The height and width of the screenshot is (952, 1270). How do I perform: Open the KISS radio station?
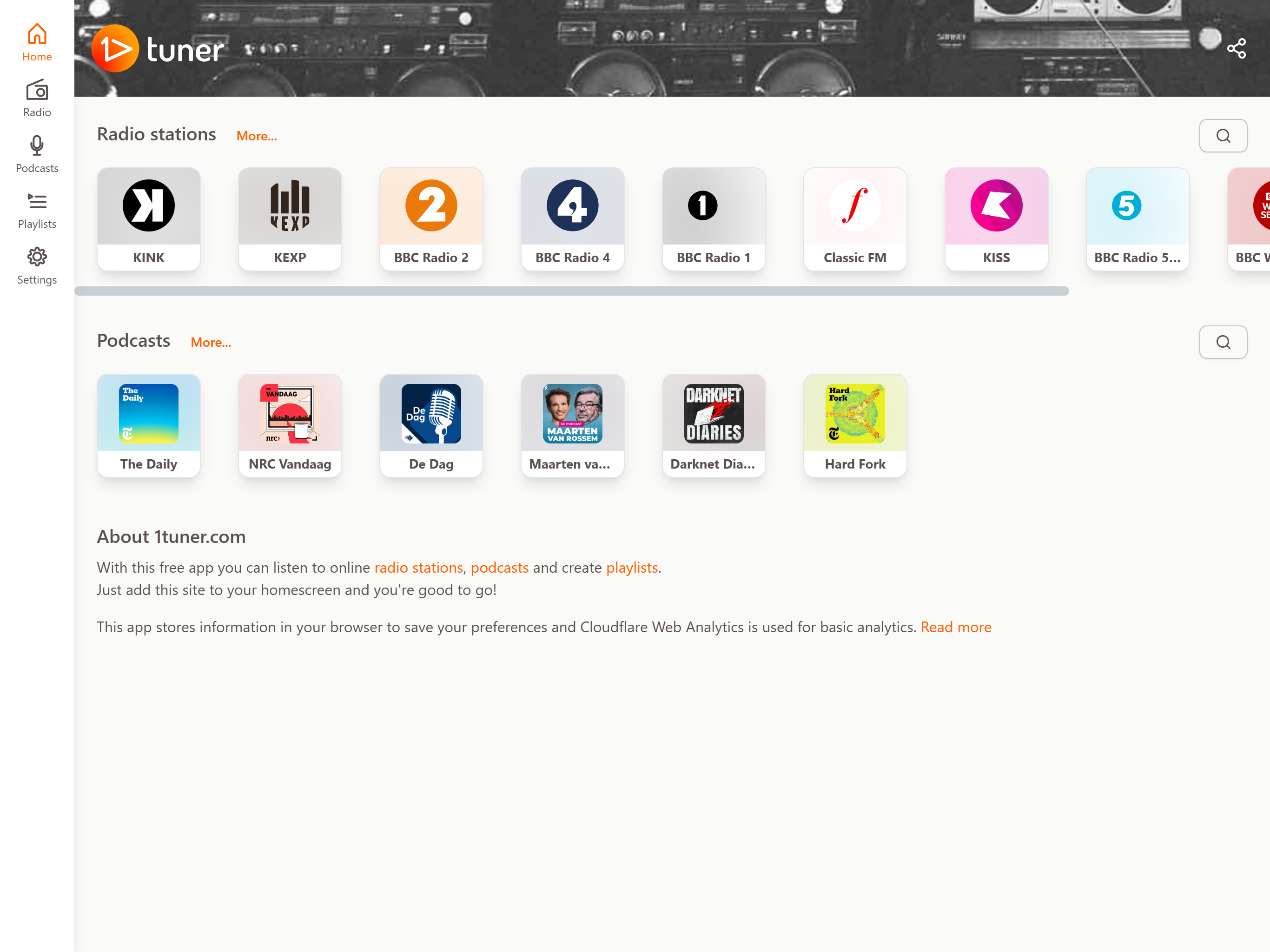(x=996, y=219)
